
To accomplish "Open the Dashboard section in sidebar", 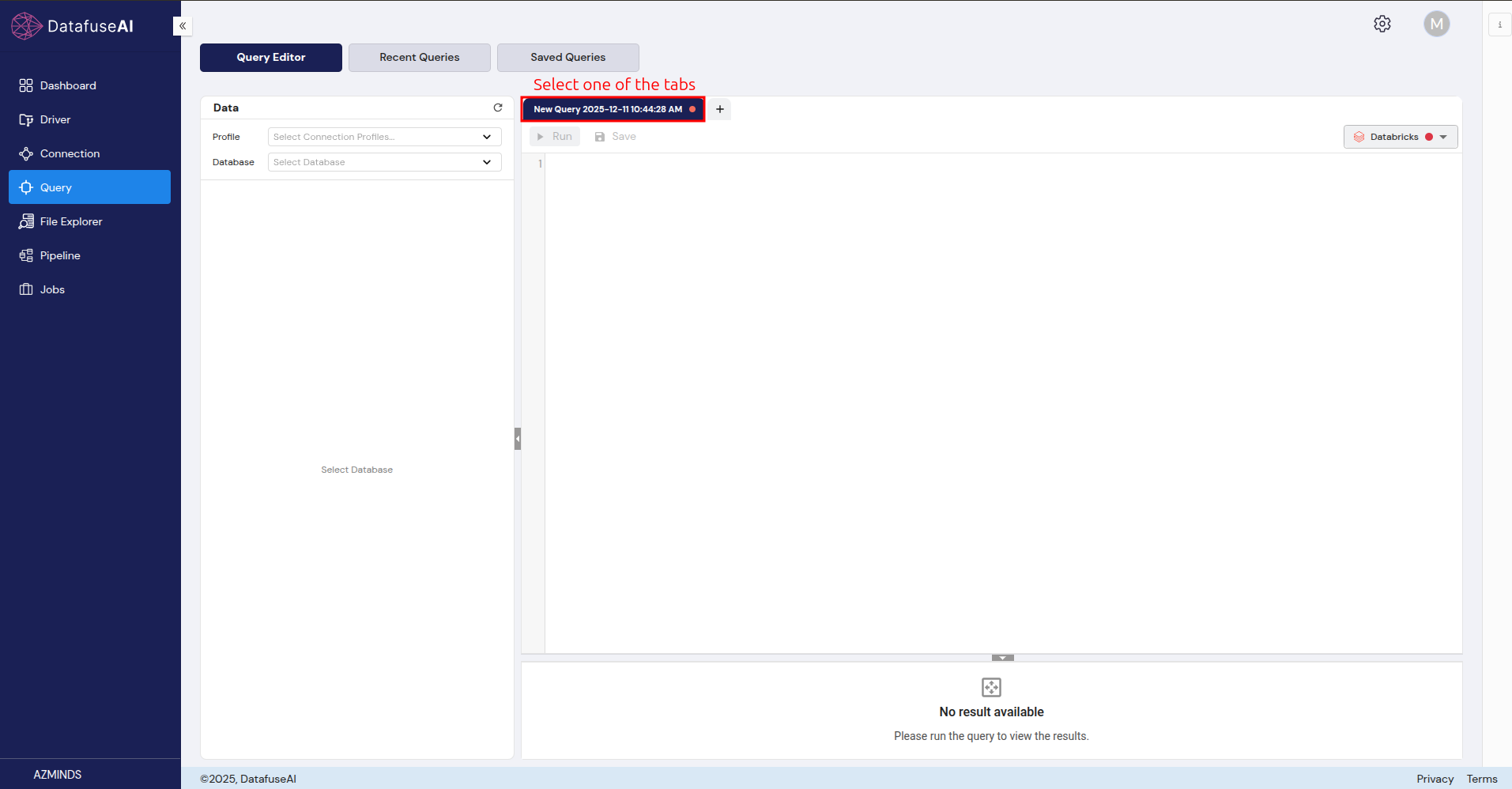I will pyautogui.click(x=67, y=85).
